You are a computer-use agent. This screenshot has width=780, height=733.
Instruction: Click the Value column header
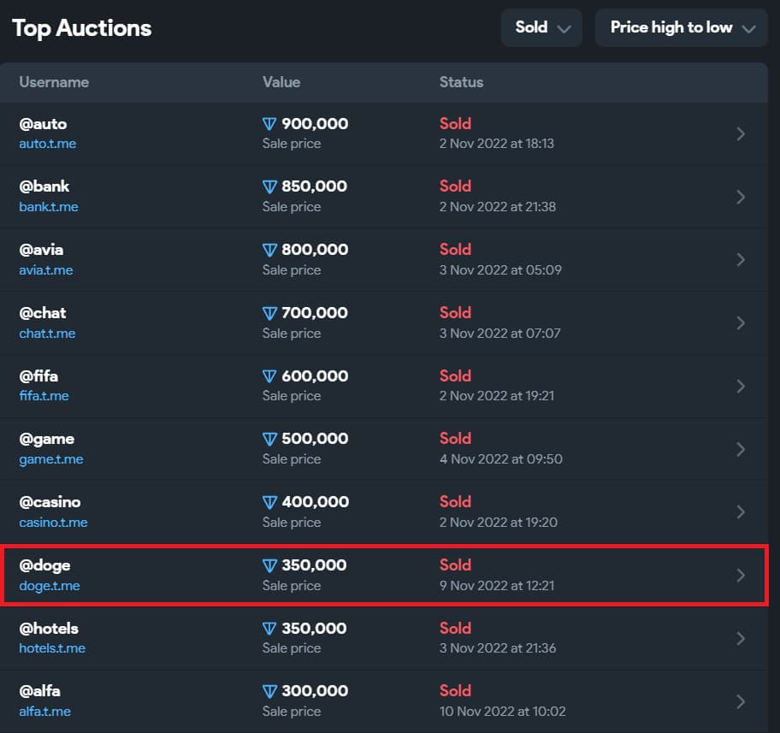pos(281,82)
